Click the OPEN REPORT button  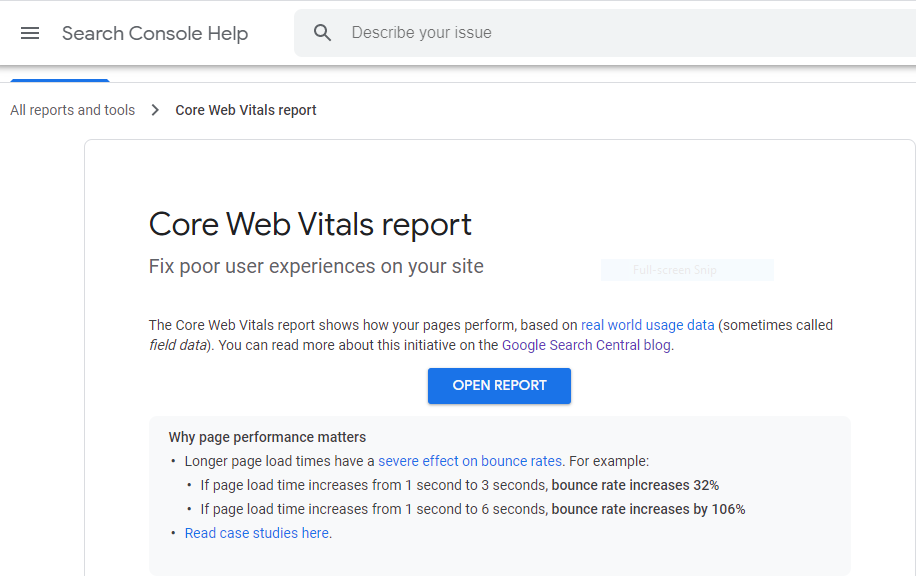(499, 386)
